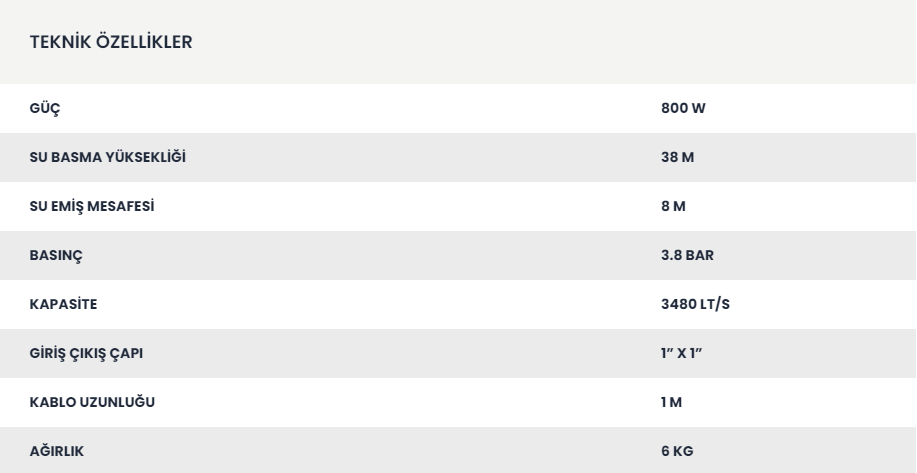The image size is (917, 473).
Task: Select the AĞIRLIK label
Action: pyautogui.click(x=57, y=451)
